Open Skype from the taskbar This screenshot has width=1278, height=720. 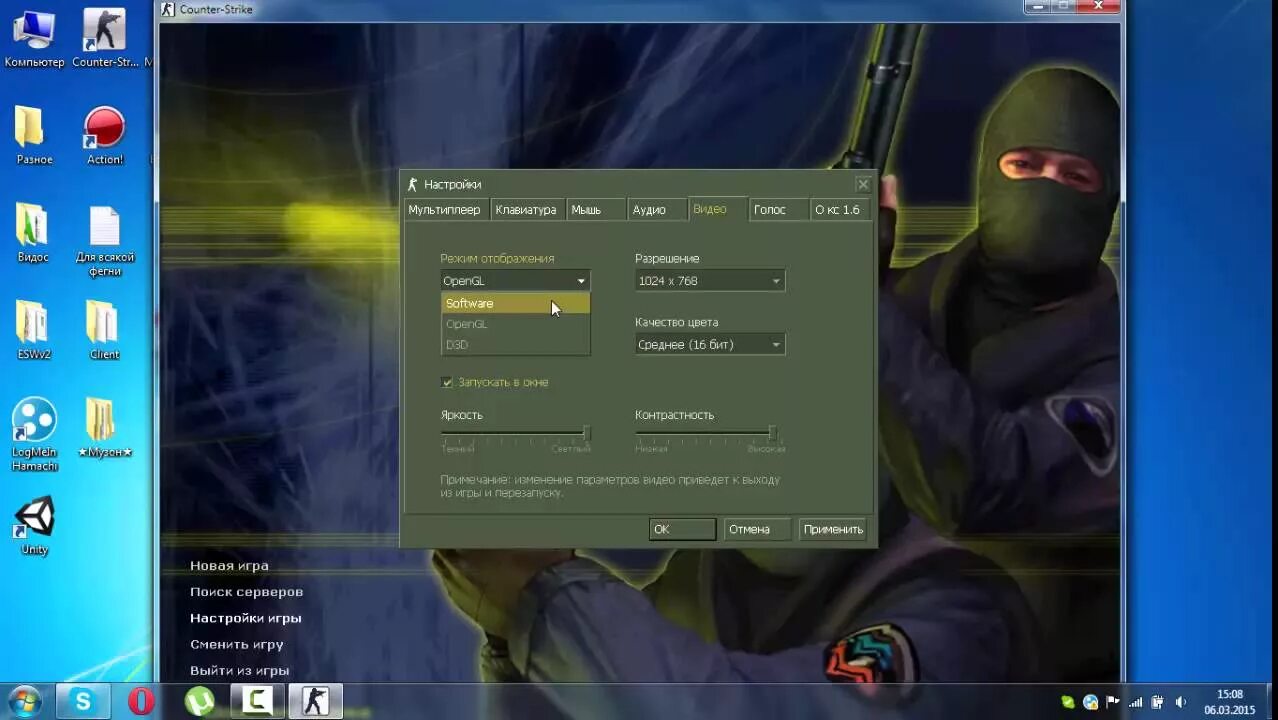click(82, 701)
